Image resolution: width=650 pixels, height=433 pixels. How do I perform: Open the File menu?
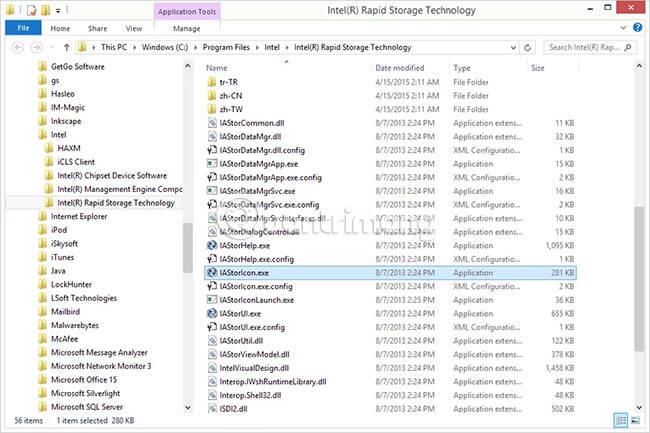pyautogui.click(x=23, y=28)
